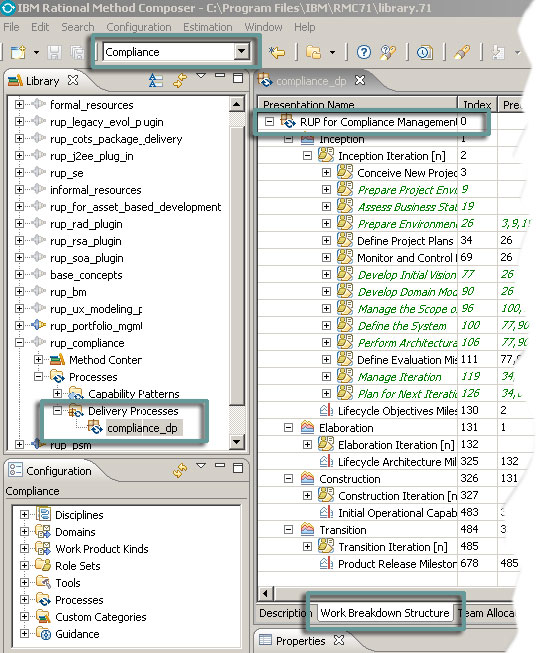Collapse the rup_compliance plugin node
The height and width of the screenshot is (653, 539).
[19, 342]
